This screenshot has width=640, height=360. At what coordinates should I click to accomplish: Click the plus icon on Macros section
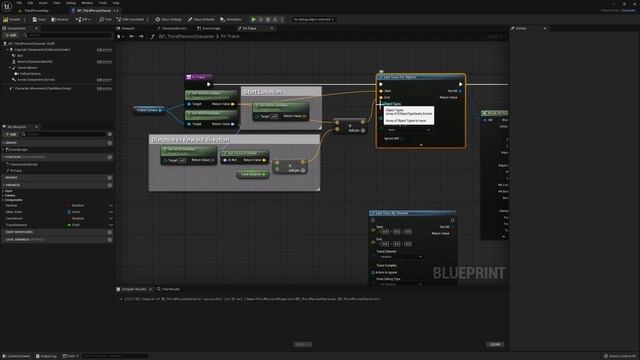click(x=110, y=178)
